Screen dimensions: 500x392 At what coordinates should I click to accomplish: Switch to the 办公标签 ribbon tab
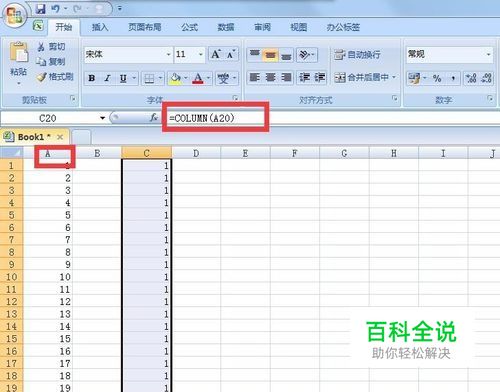pos(343,27)
